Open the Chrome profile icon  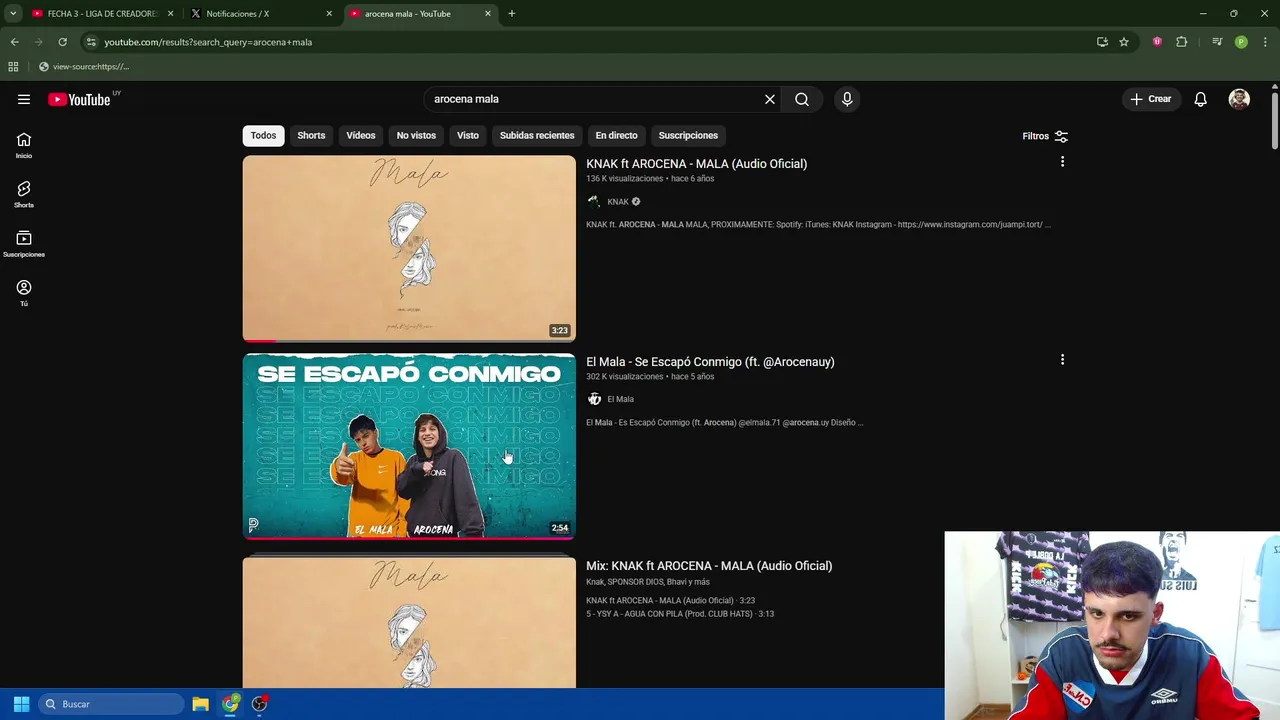click(x=1241, y=42)
